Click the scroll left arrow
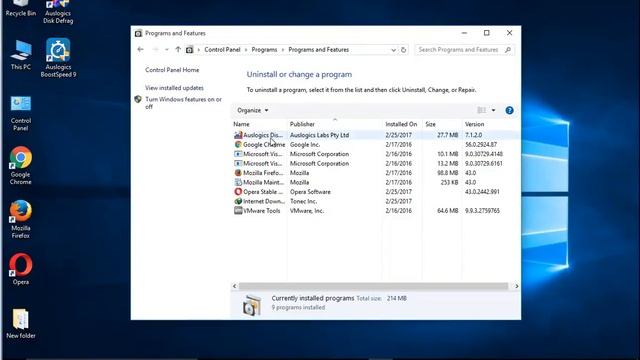This screenshot has height=360, width=640. click(234, 286)
